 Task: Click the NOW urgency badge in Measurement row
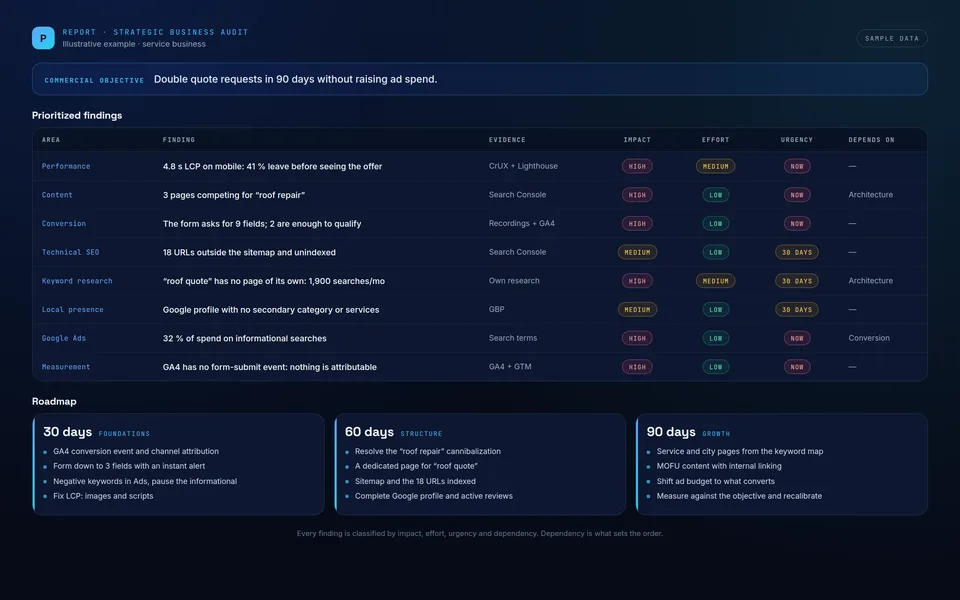pyautogui.click(x=797, y=367)
